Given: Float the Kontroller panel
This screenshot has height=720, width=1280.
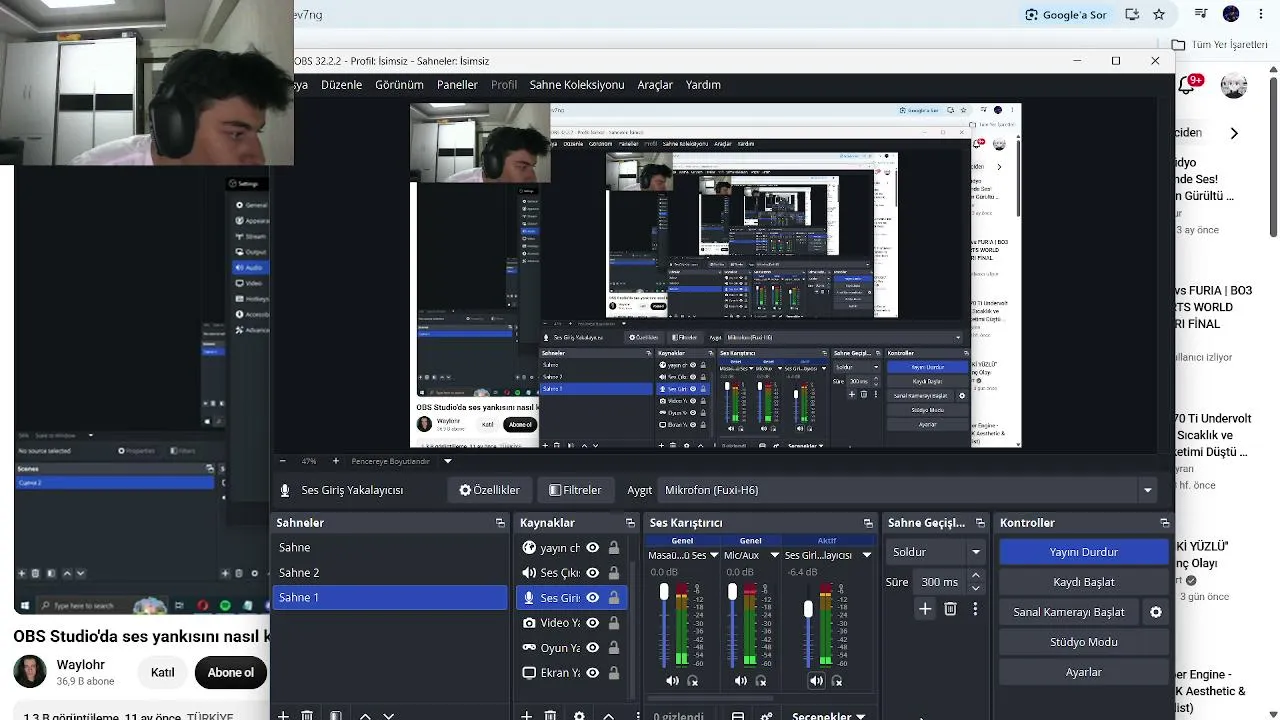Looking at the screenshot, I should 1164,523.
